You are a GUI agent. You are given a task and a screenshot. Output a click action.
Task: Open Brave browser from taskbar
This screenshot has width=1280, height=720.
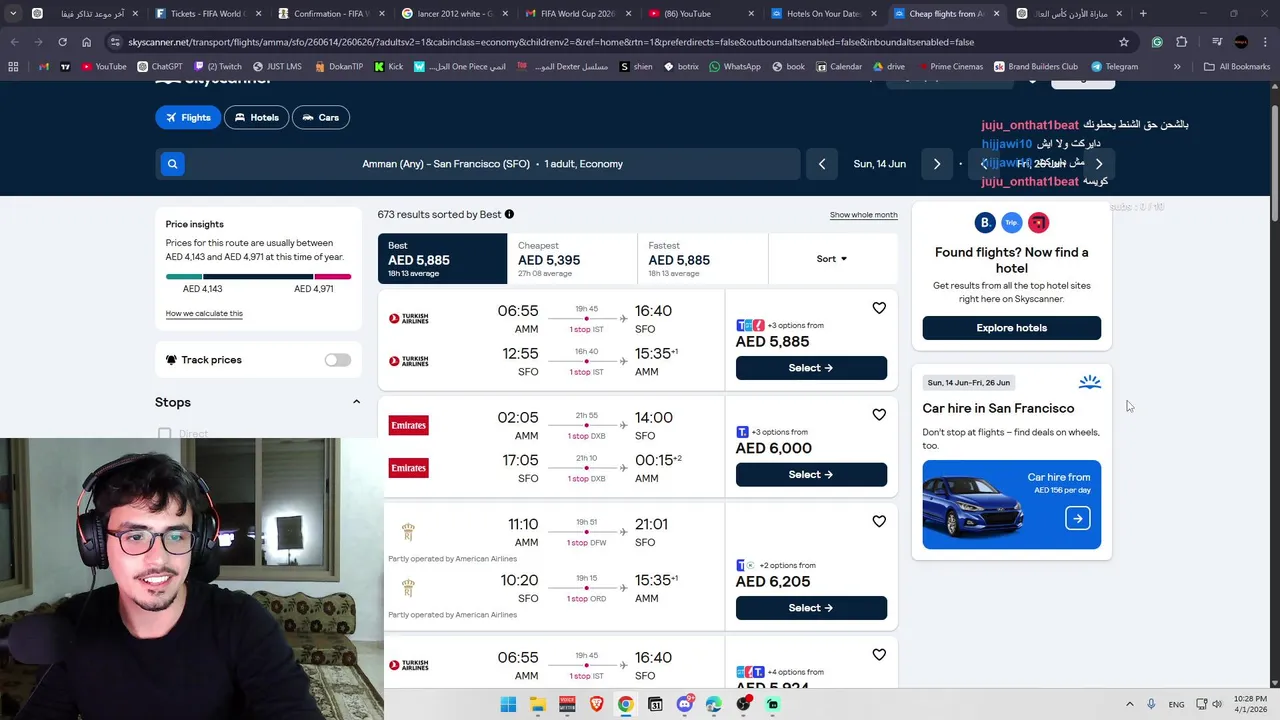pos(596,704)
